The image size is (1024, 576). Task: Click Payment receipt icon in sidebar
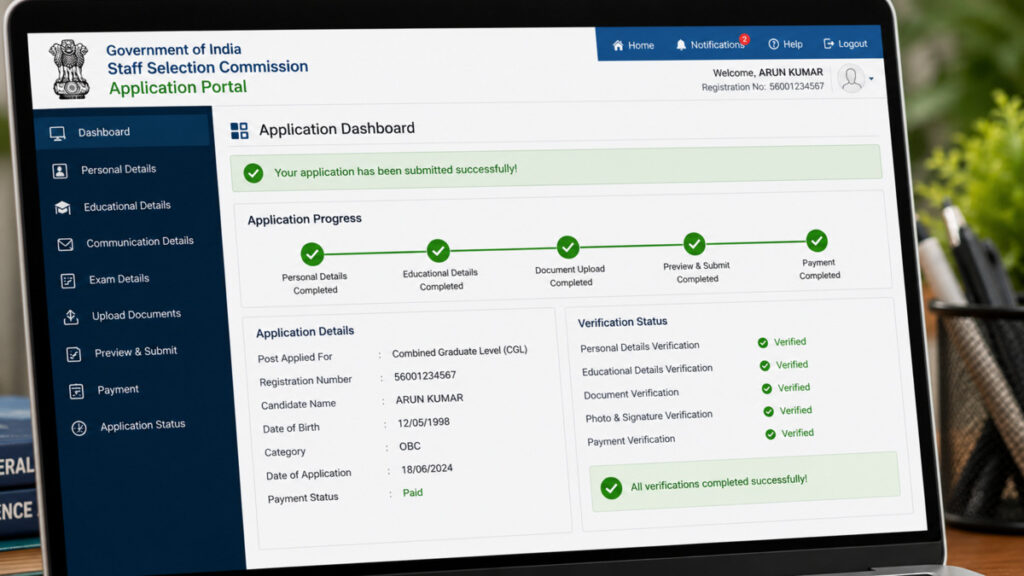(76, 391)
